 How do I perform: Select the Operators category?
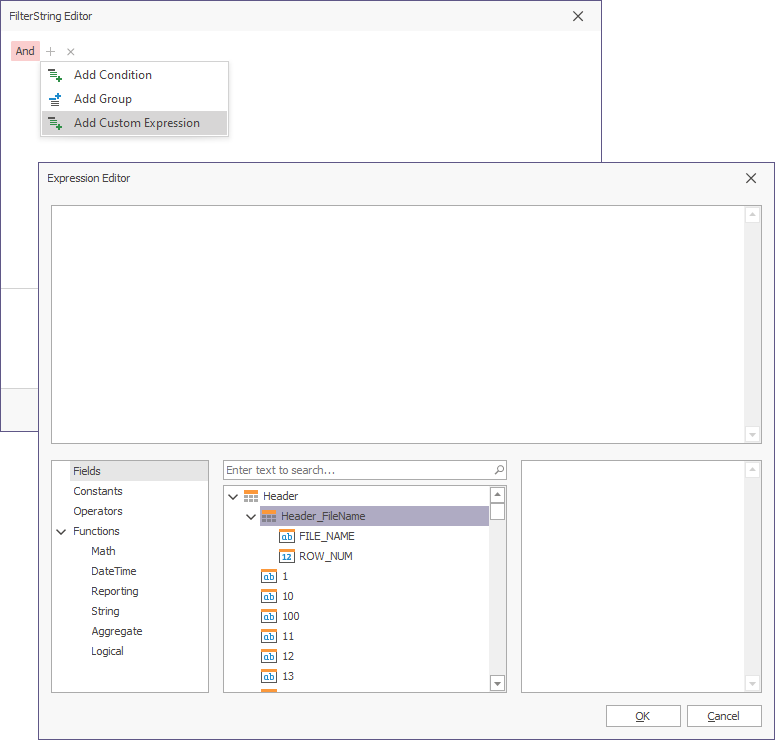tap(98, 512)
